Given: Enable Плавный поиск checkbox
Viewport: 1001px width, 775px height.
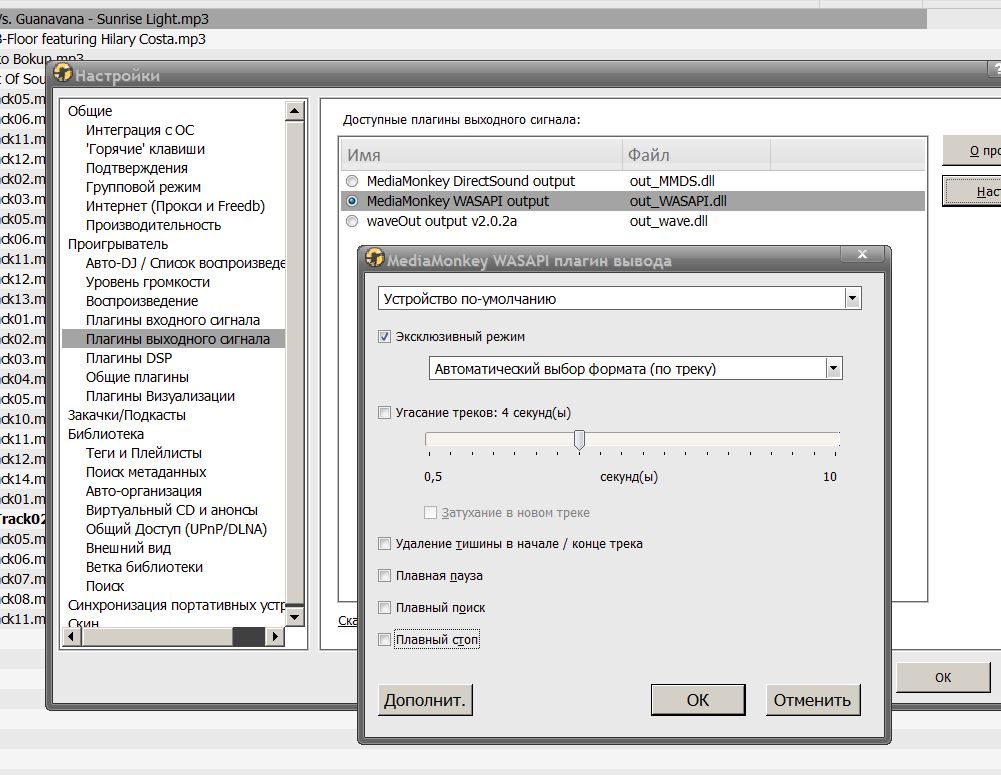Looking at the screenshot, I should [384, 608].
